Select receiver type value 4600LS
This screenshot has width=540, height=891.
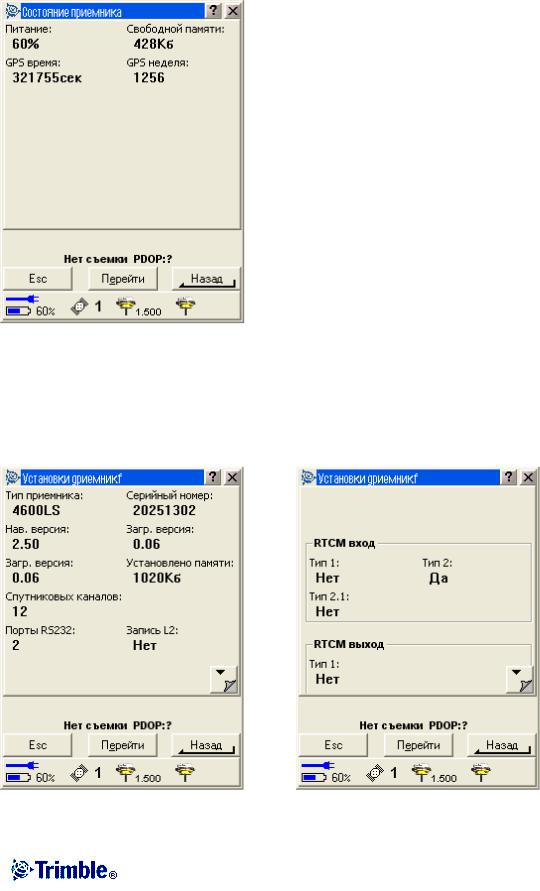pyautogui.click(x=36, y=510)
